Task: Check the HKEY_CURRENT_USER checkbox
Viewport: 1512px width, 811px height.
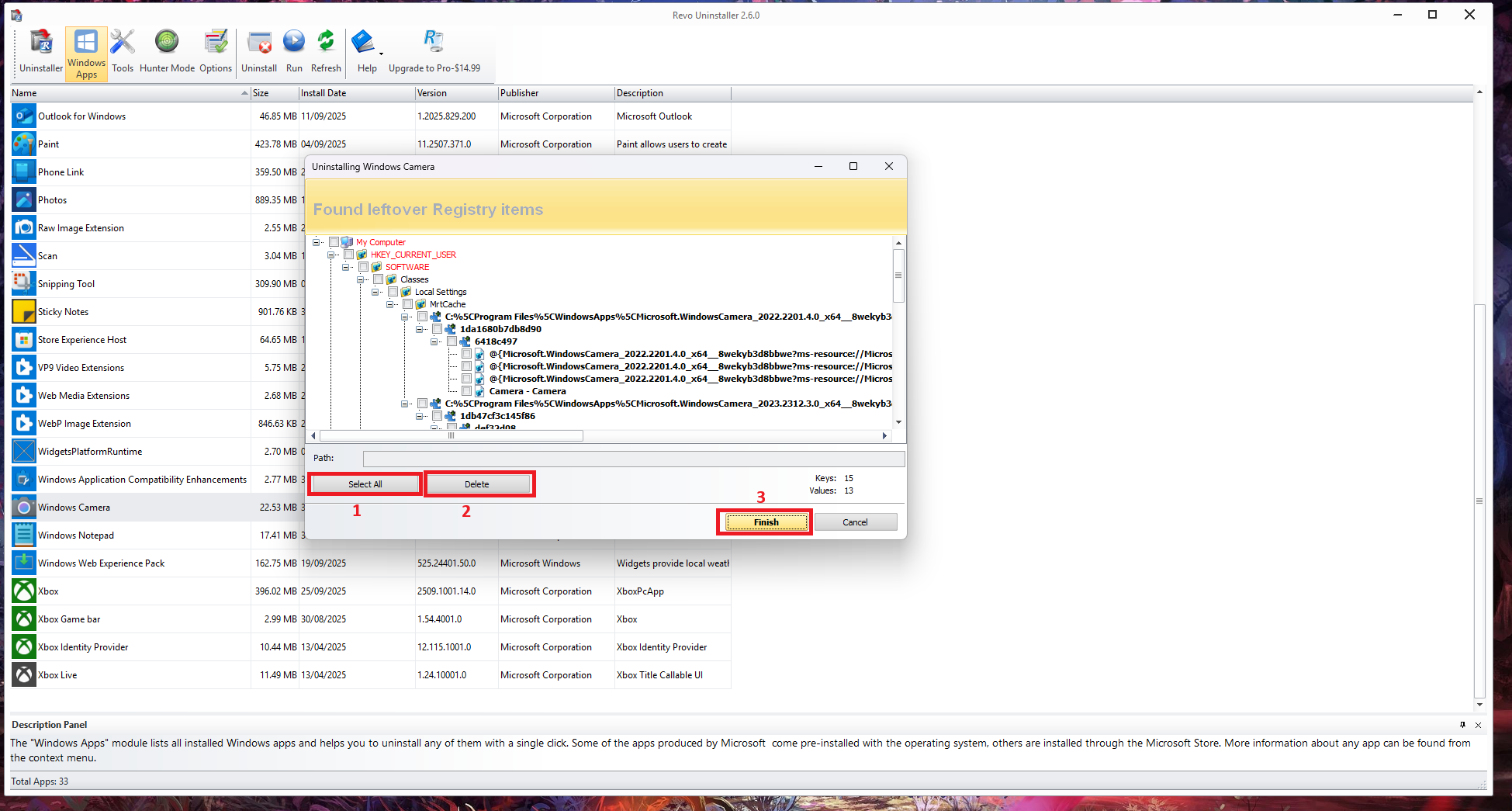Action: coord(348,255)
